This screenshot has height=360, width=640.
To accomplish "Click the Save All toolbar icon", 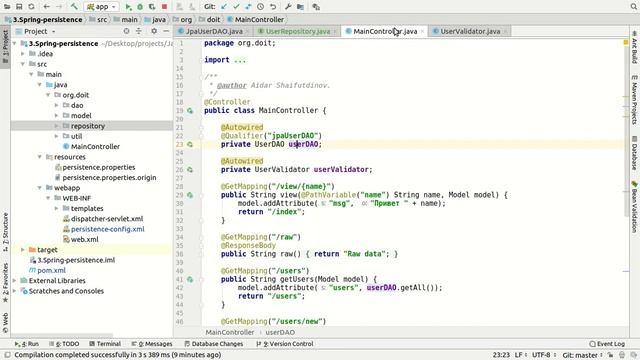I will point(19,7).
